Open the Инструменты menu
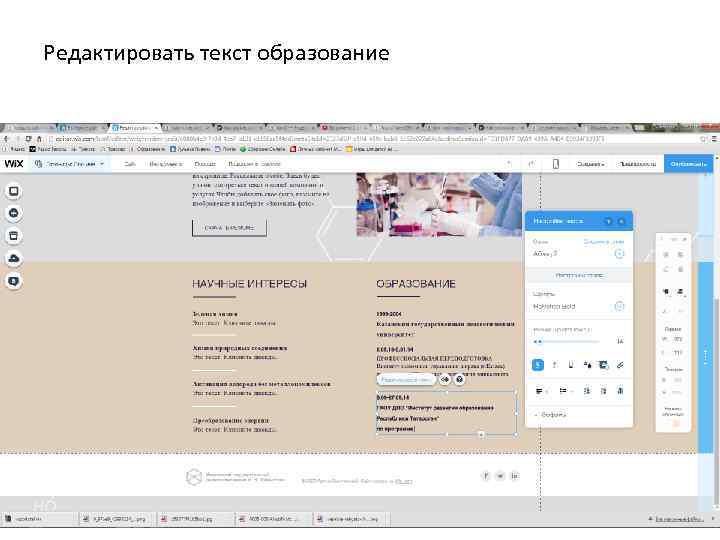 (166, 164)
